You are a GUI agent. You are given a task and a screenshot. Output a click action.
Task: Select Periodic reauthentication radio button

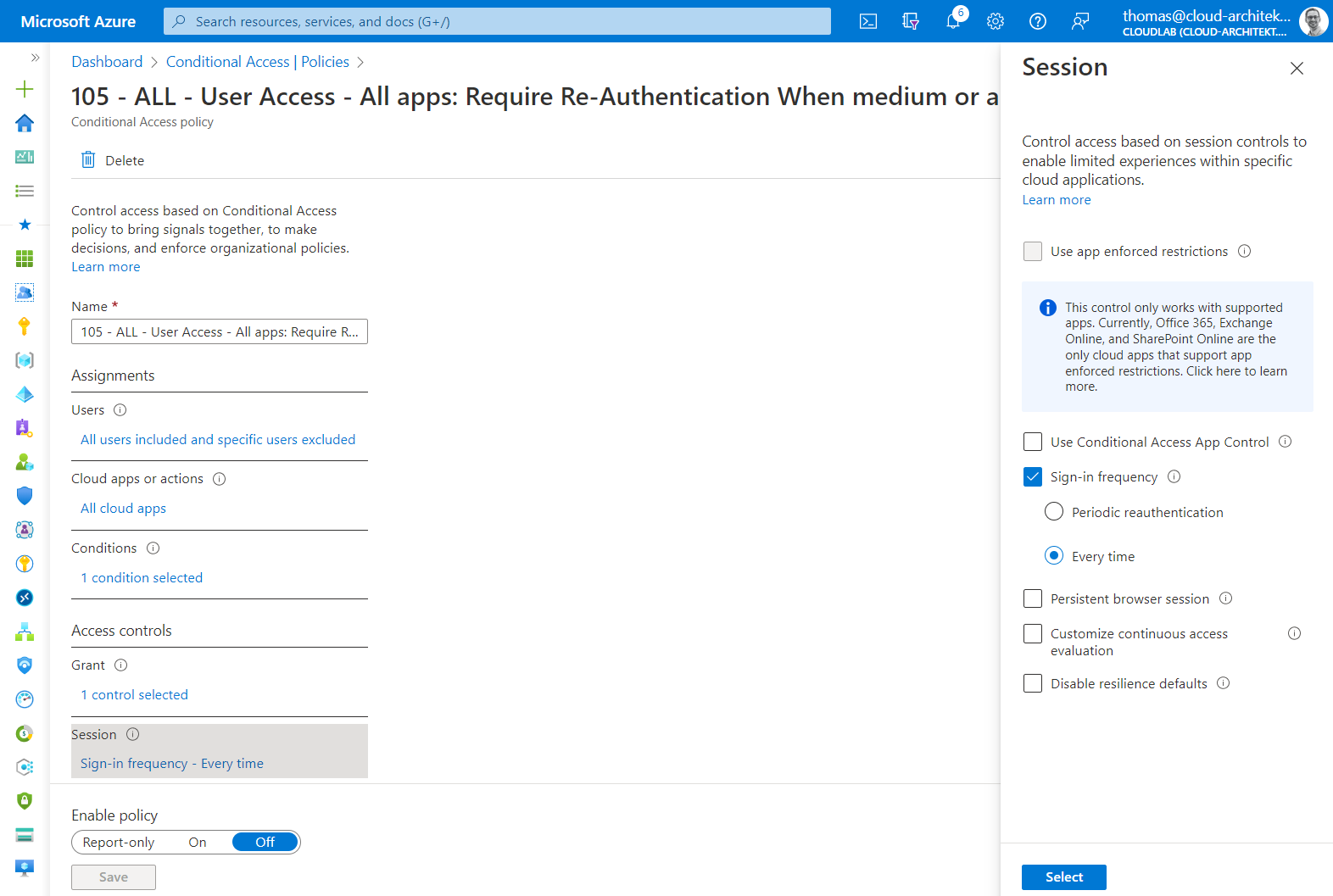(1054, 511)
